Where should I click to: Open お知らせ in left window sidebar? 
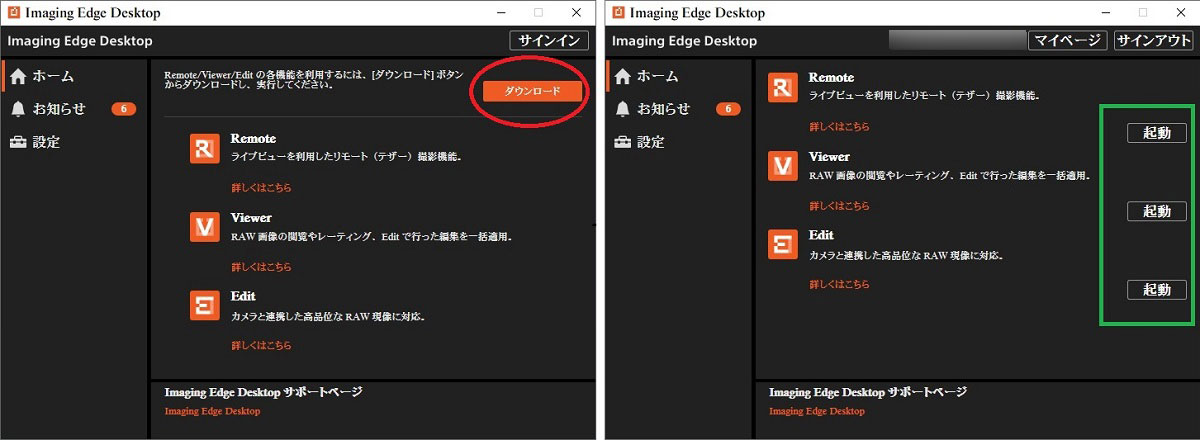click(59, 108)
